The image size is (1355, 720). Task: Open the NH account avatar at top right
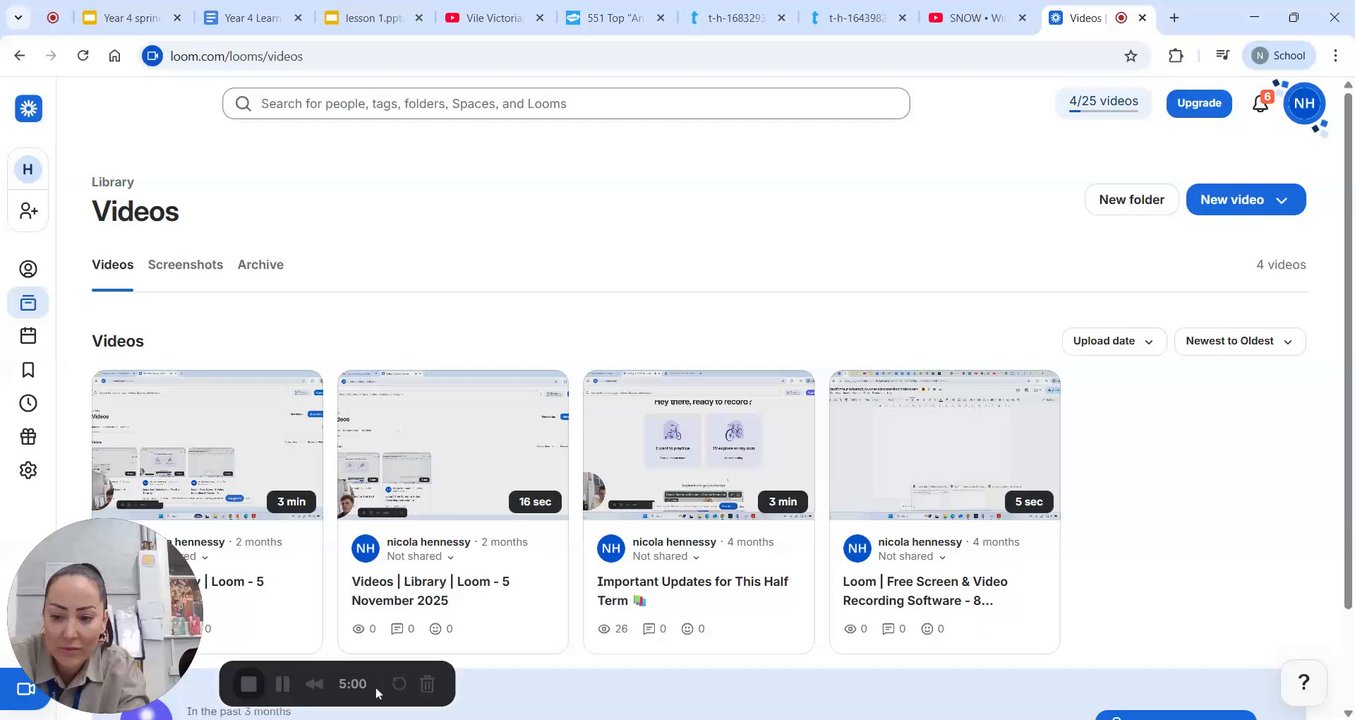point(1304,103)
